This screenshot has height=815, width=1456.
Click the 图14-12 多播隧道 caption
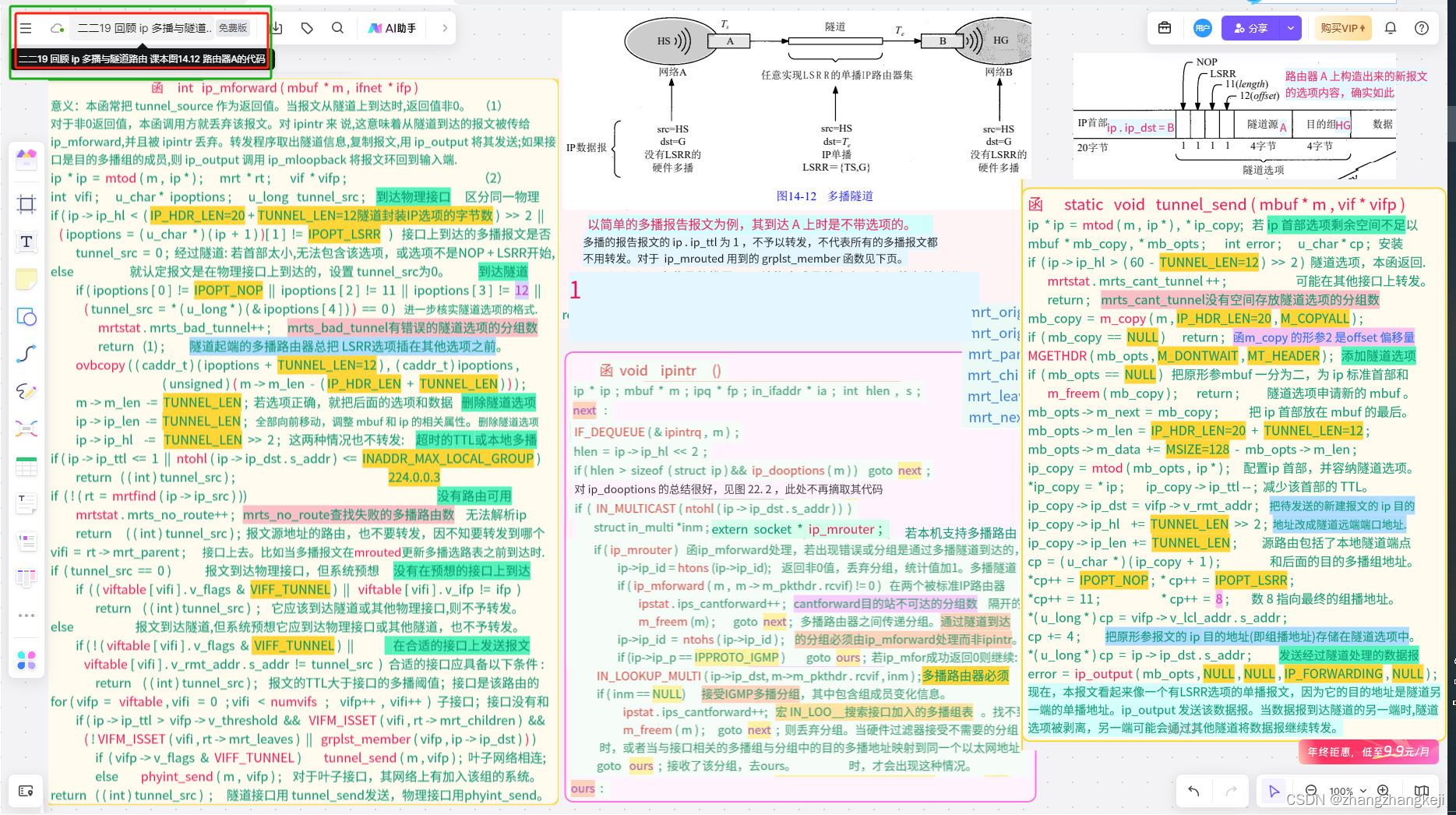coord(824,196)
